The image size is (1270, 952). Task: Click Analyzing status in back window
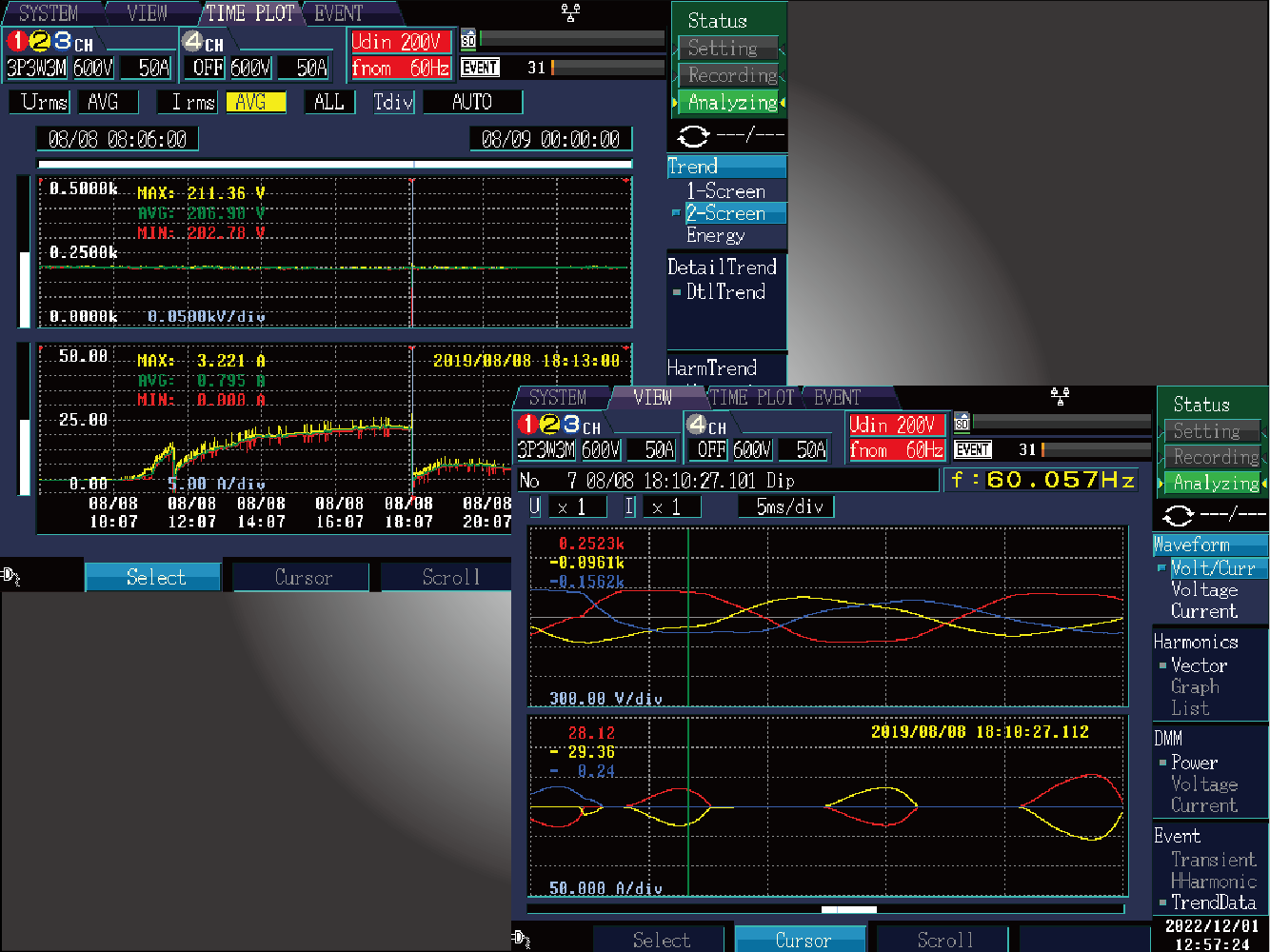(x=731, y=103)
